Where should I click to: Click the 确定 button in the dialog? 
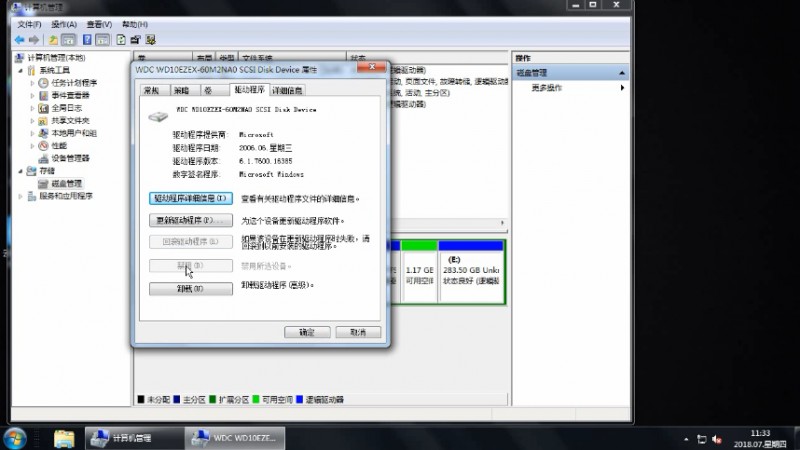[x=307, y=332]
